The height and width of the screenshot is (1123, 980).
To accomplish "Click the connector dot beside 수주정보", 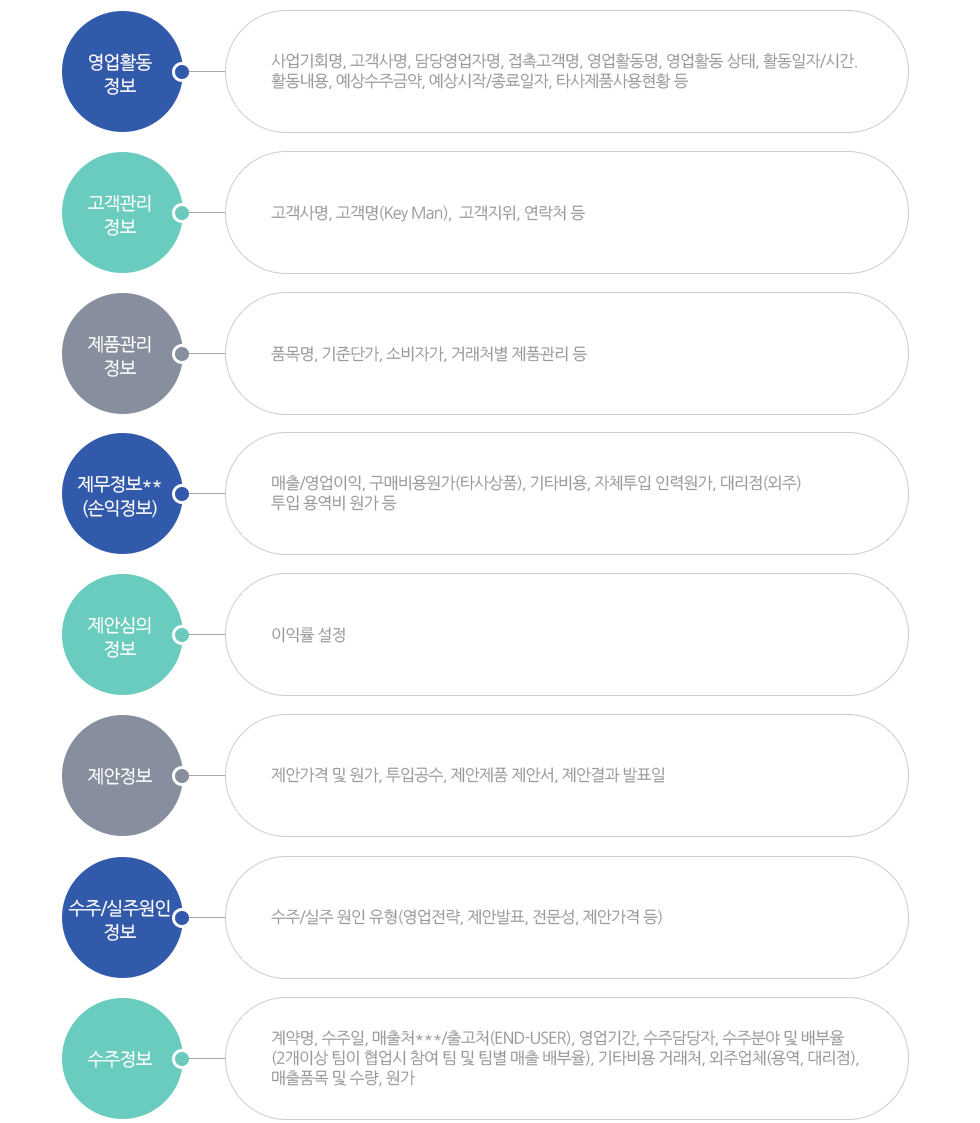I will point(181,1058).
